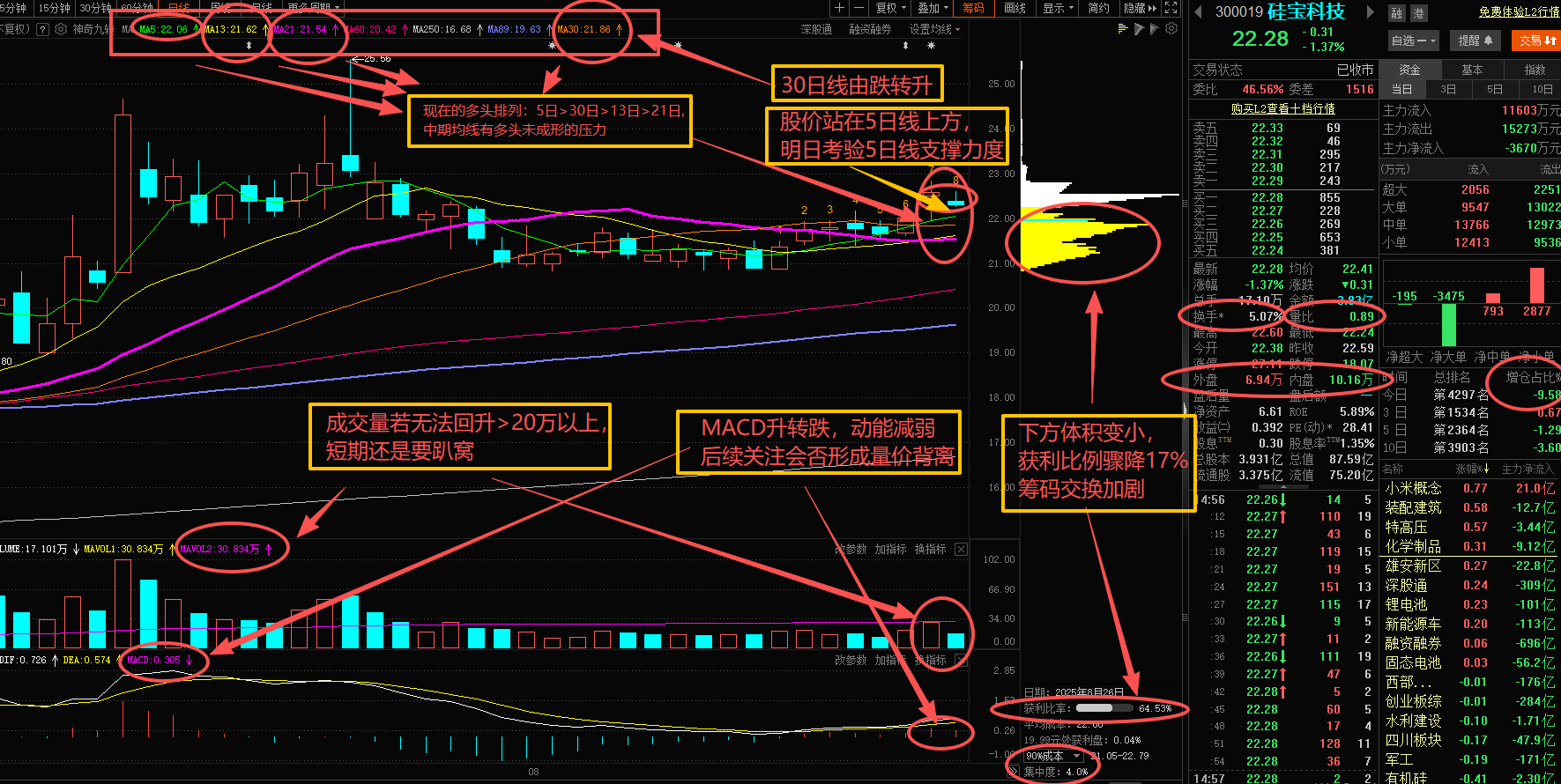
Task: Click 涨幅% sort arrow header
Action: click(1472, 469)
